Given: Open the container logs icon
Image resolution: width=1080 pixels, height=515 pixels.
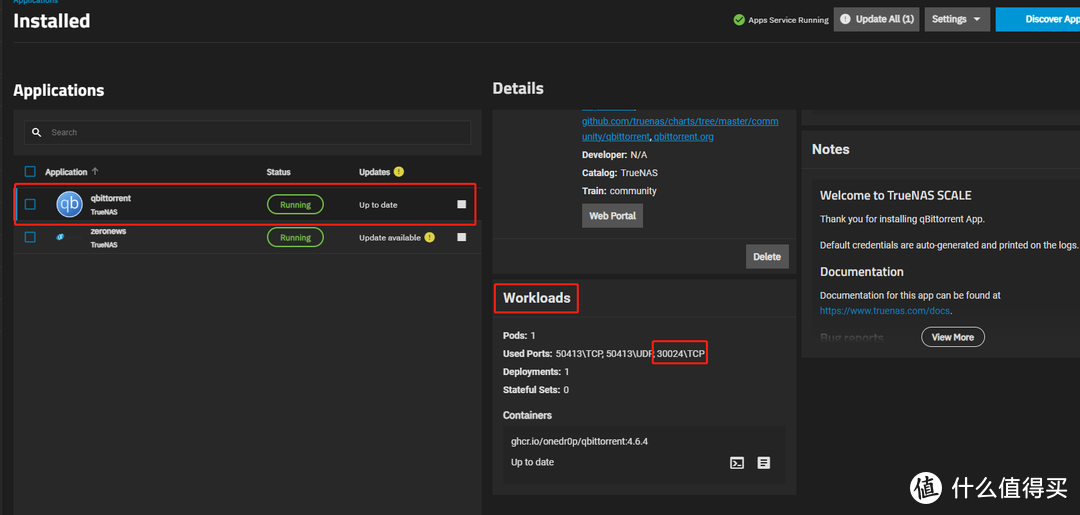Looking at the screenshot, I should click(764, 463).
